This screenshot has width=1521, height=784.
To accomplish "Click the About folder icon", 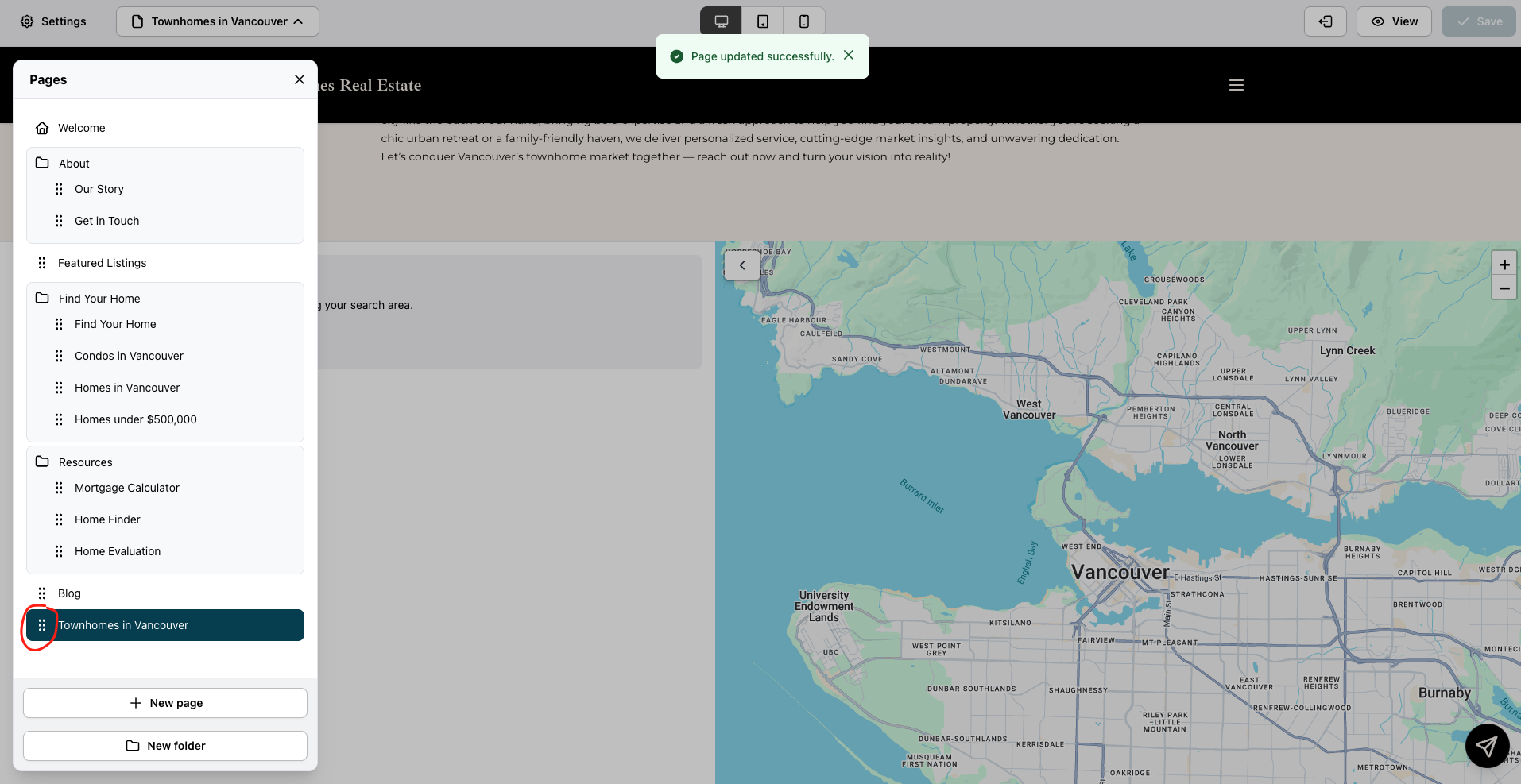I will click(42, 163).
